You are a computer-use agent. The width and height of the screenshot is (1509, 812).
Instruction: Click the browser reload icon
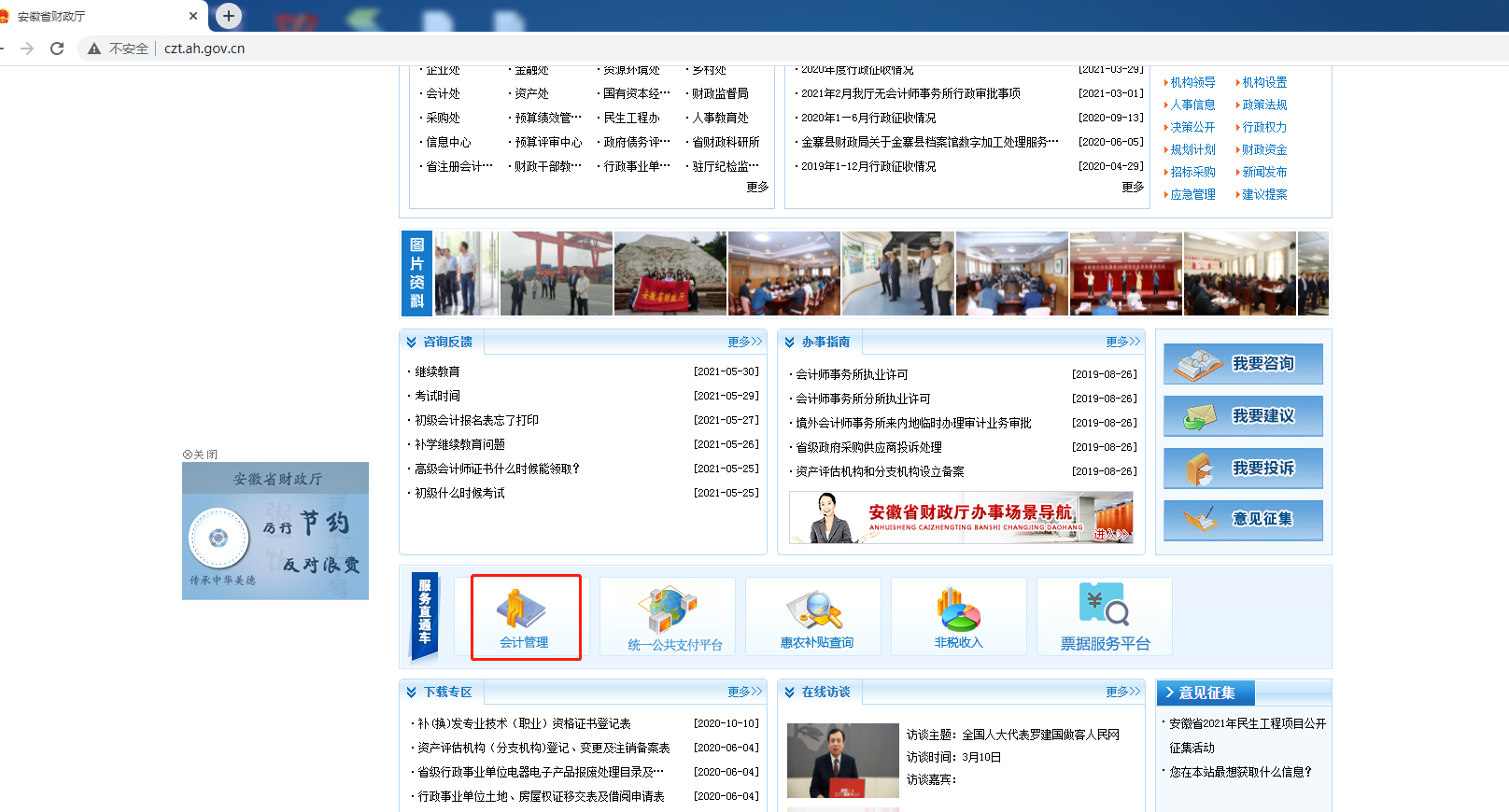(x=57, y=49)
